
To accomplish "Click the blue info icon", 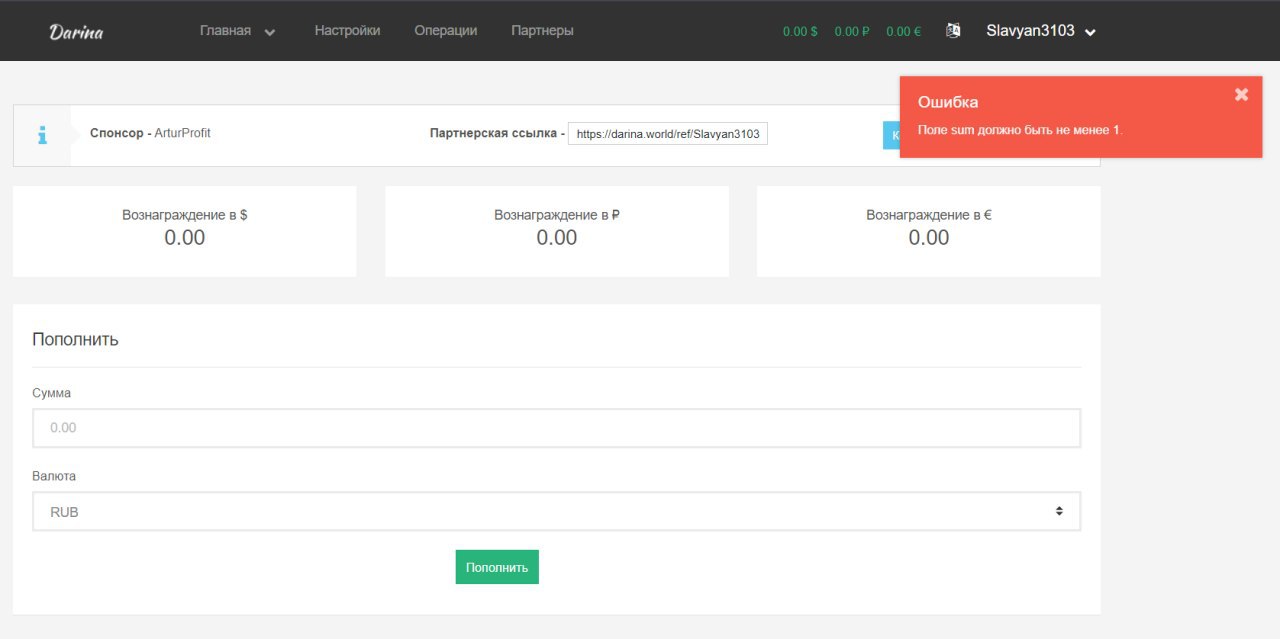I will (42, 135).
